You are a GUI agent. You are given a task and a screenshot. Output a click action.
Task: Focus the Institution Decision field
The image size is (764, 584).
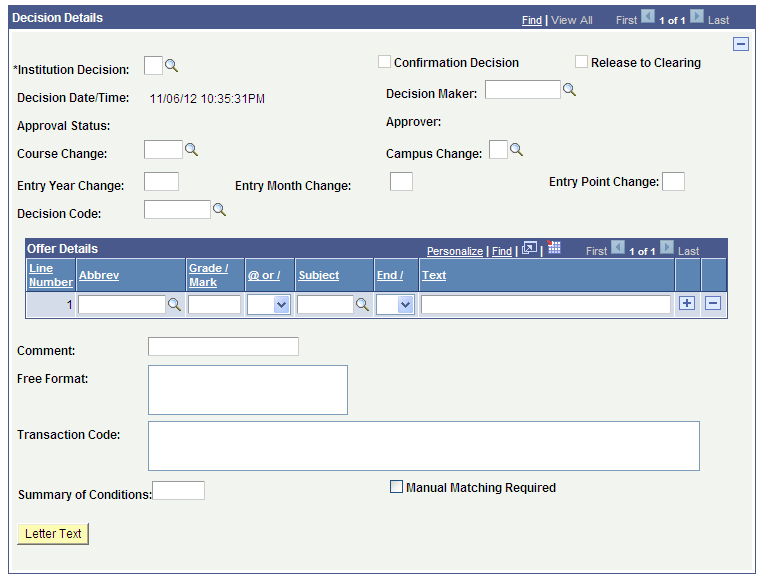click(x=153, y=65)
